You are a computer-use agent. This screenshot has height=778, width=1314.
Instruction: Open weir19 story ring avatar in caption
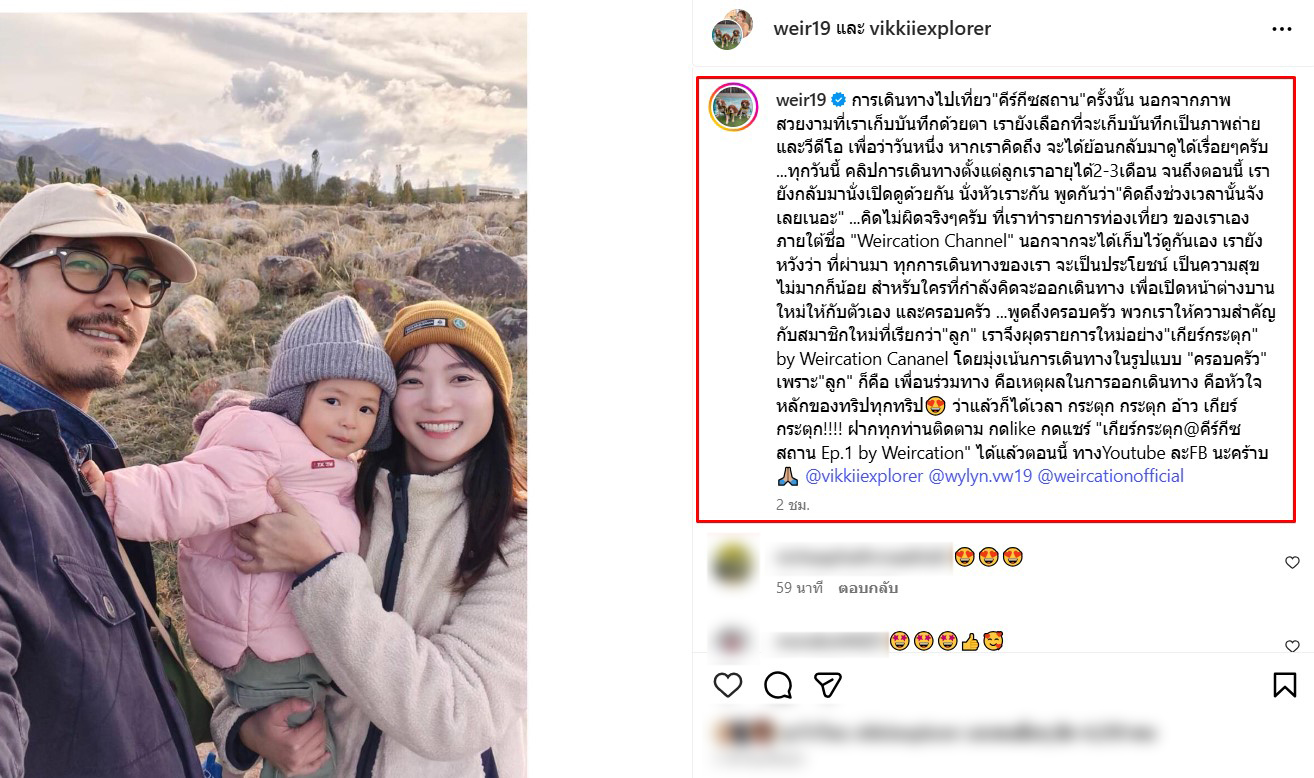733,108
